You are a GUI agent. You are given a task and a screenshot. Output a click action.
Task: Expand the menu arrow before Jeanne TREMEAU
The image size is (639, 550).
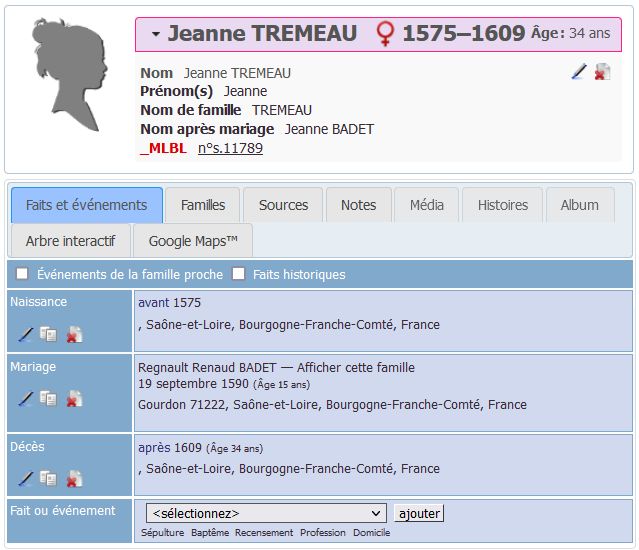point(156,35)
